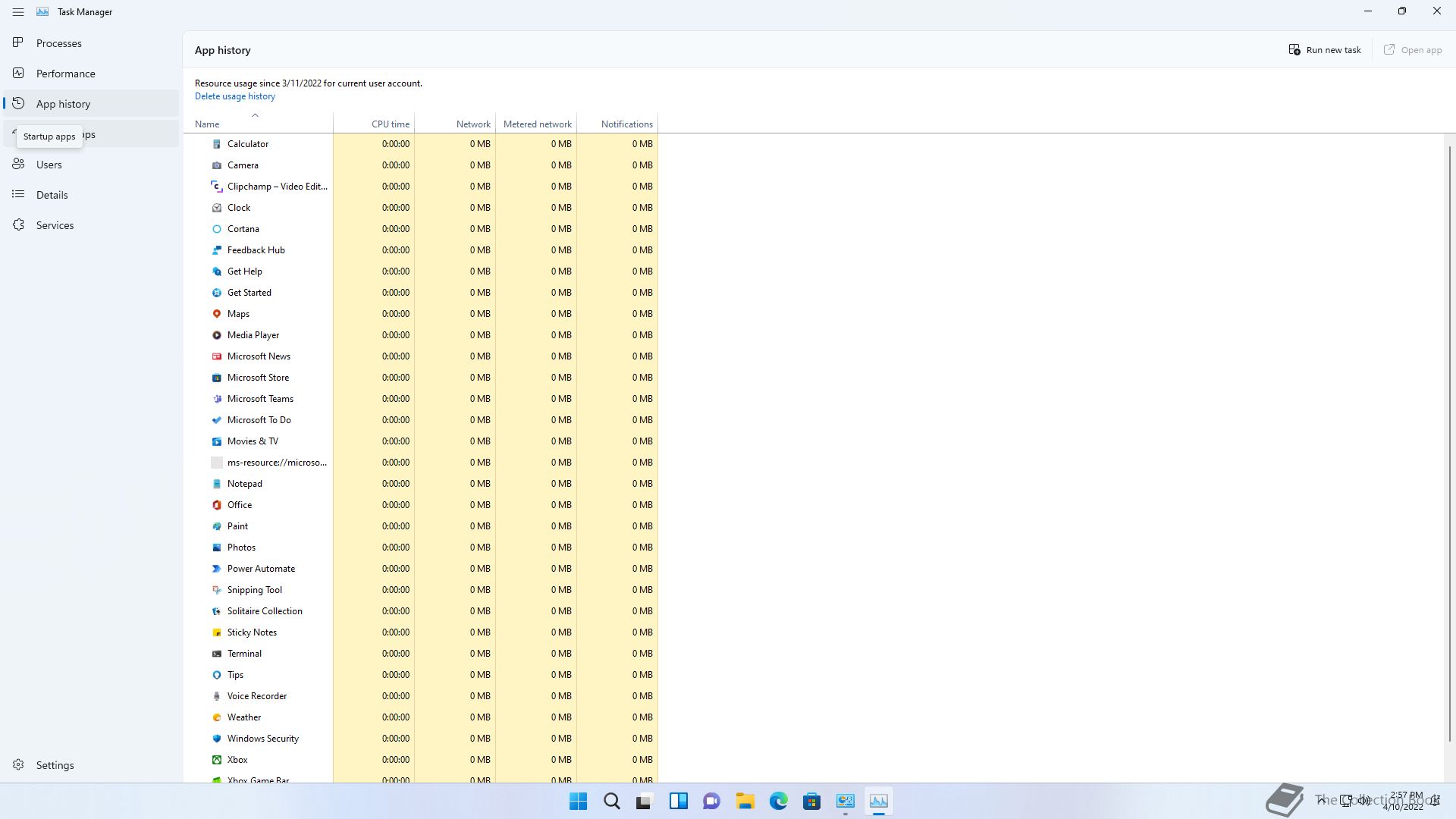Open Widgets from the taskbar
Viewport: 1456px width, 819px height.
(x=678, y=801)
